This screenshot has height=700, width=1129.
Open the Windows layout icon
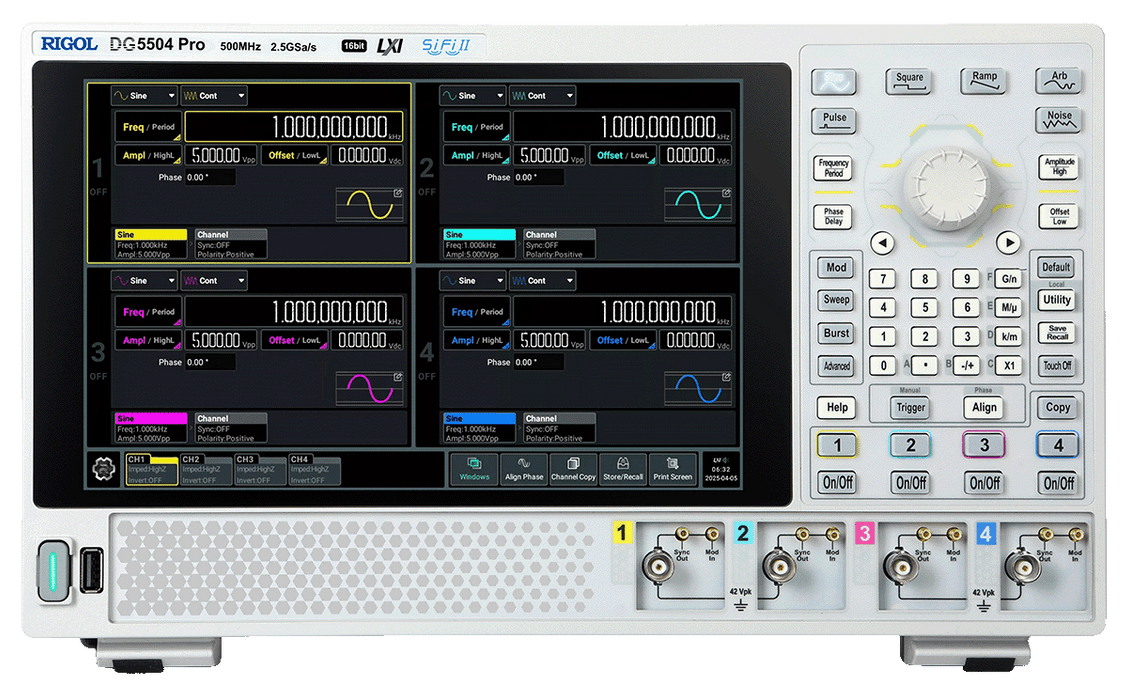(474, 470)
